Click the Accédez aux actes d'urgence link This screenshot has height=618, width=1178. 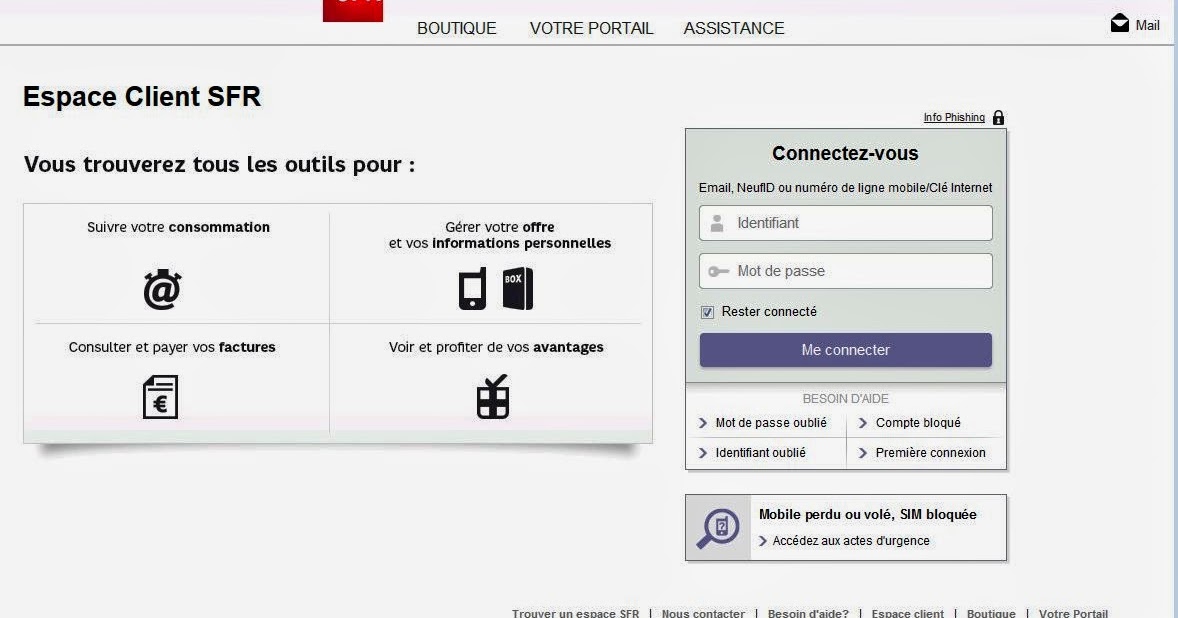click(850, 541)
